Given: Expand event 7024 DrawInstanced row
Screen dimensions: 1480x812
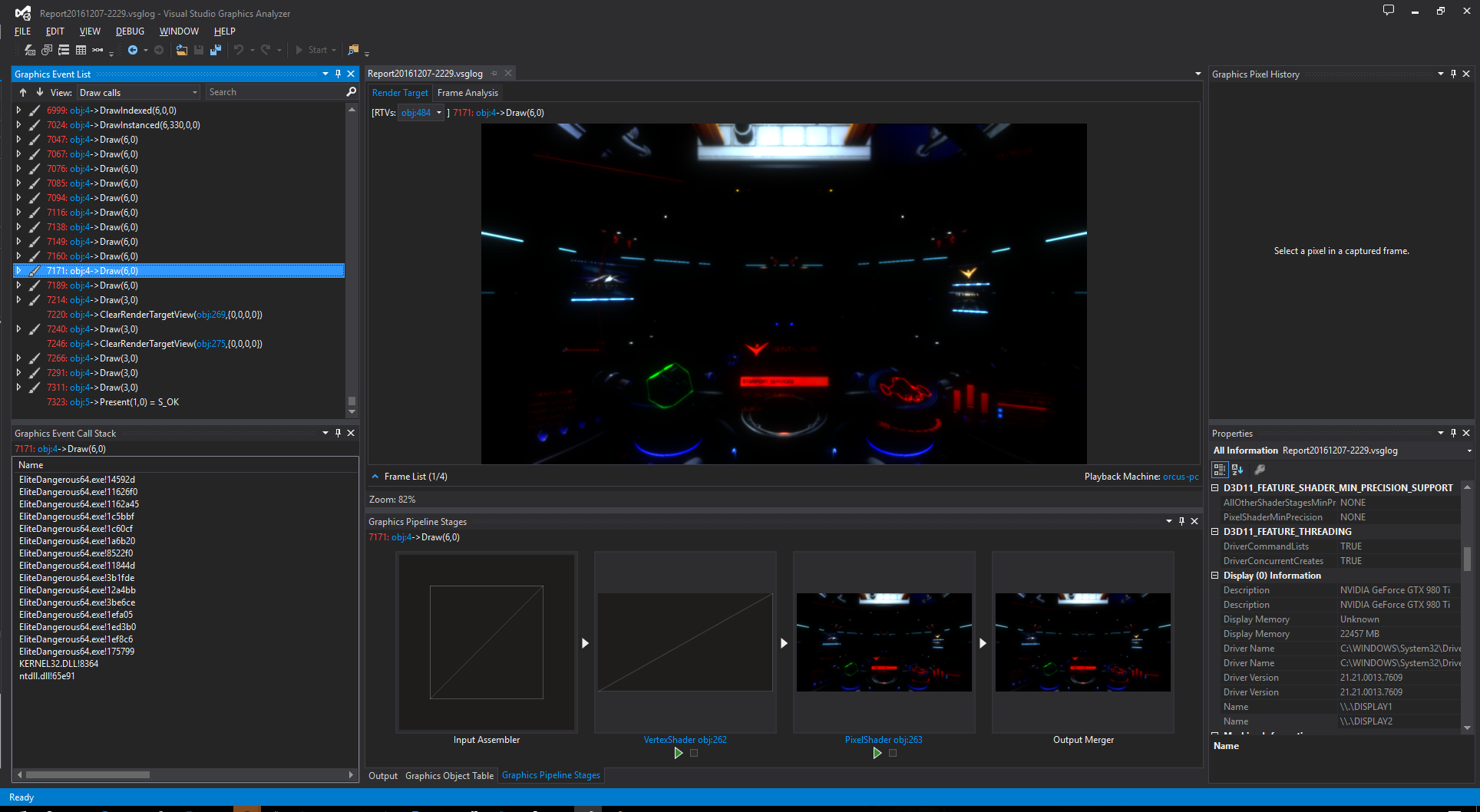Looking at the screenshot, I should (x=18, y=125).
